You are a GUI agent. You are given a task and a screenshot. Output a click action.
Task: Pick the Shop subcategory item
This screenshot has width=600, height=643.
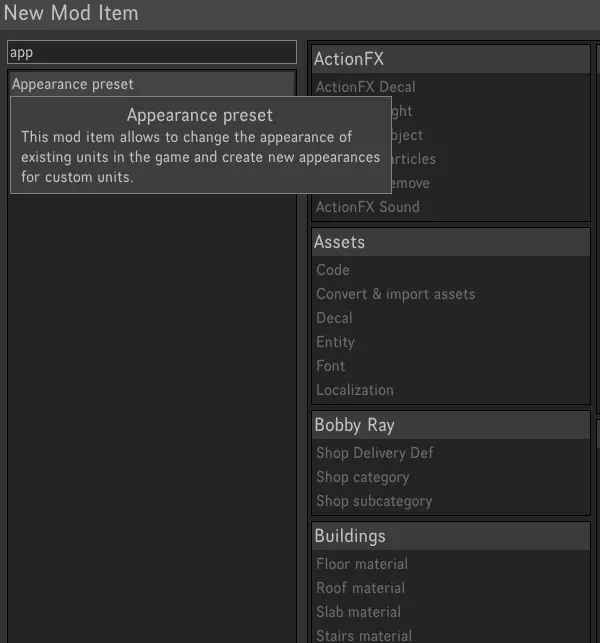click(x=374, y=501)
